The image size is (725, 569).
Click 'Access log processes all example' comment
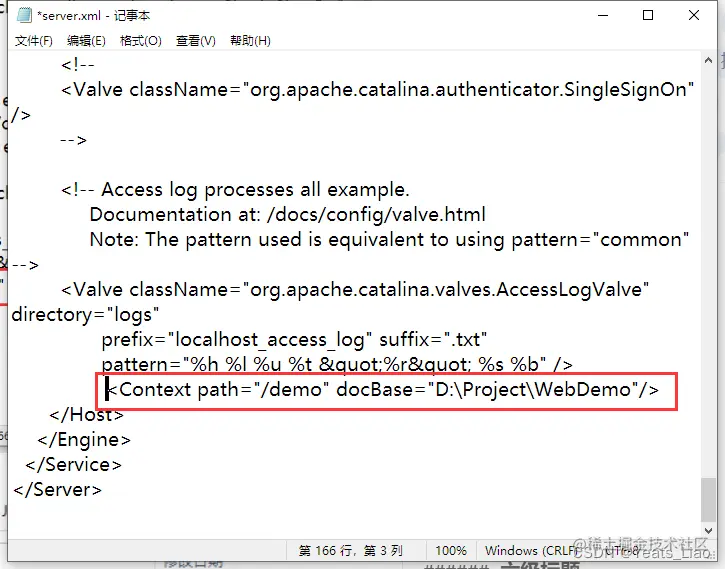pos(235,190)
